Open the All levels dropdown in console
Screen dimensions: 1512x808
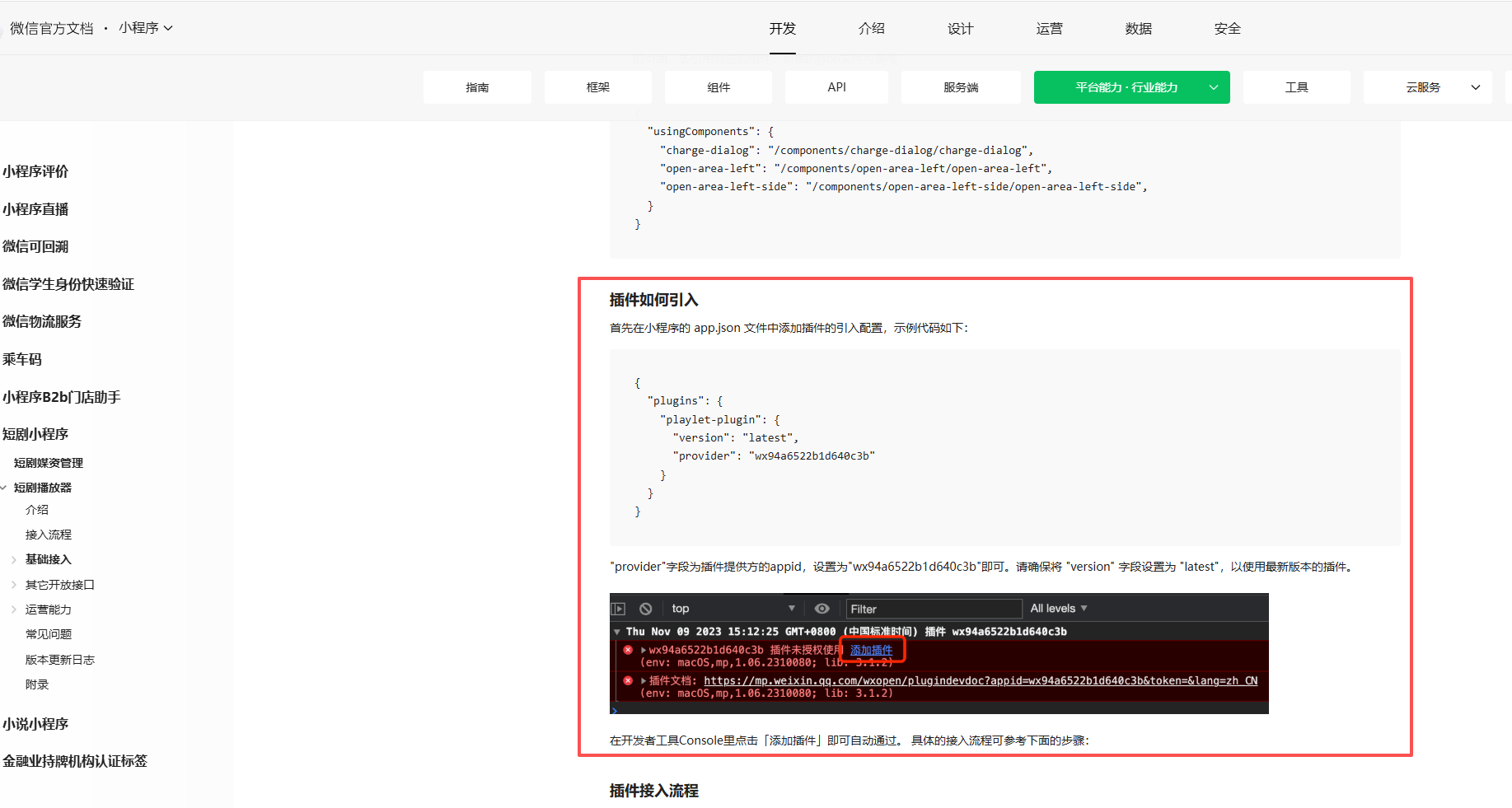click(x=1059, y=609)
